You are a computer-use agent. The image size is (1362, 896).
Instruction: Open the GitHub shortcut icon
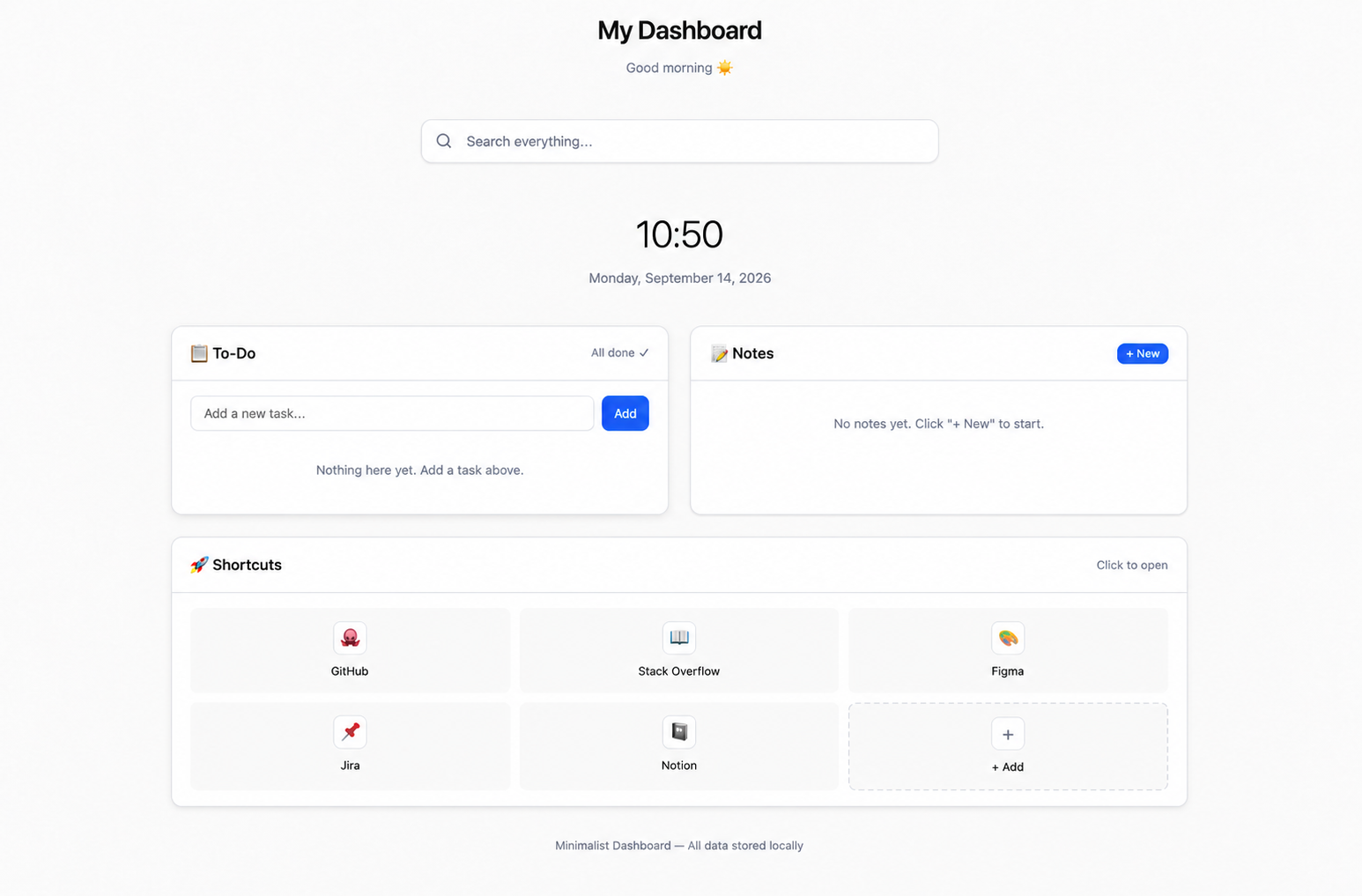pyautogui.click(x=350, y=638)
